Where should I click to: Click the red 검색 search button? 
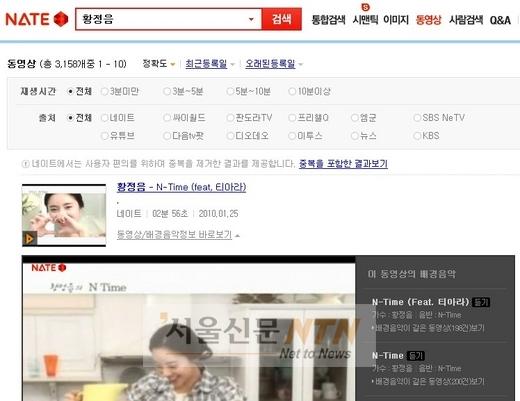point(282,19)
